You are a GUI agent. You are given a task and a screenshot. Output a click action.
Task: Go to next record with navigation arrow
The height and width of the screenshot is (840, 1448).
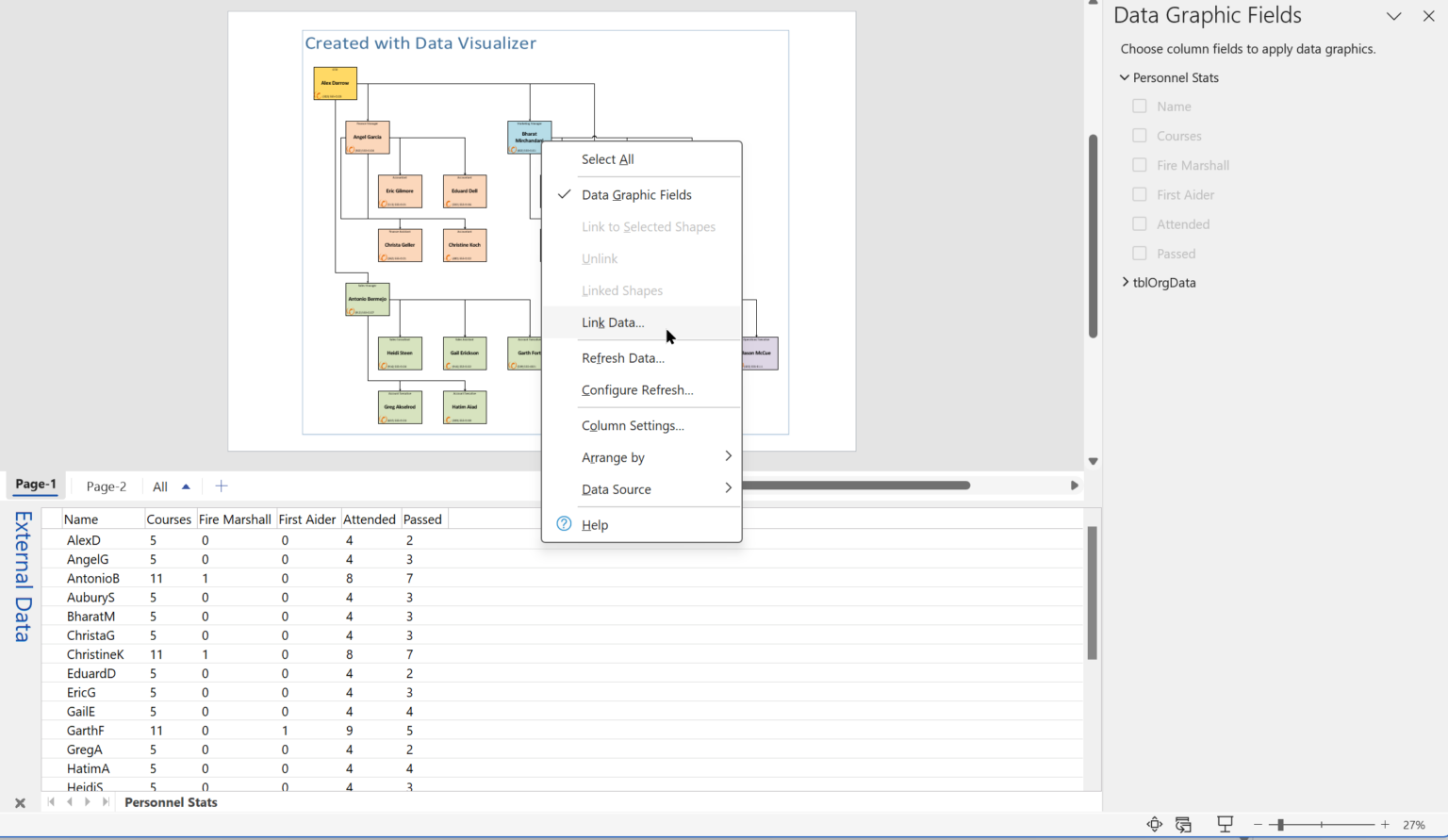pos(87,801)
